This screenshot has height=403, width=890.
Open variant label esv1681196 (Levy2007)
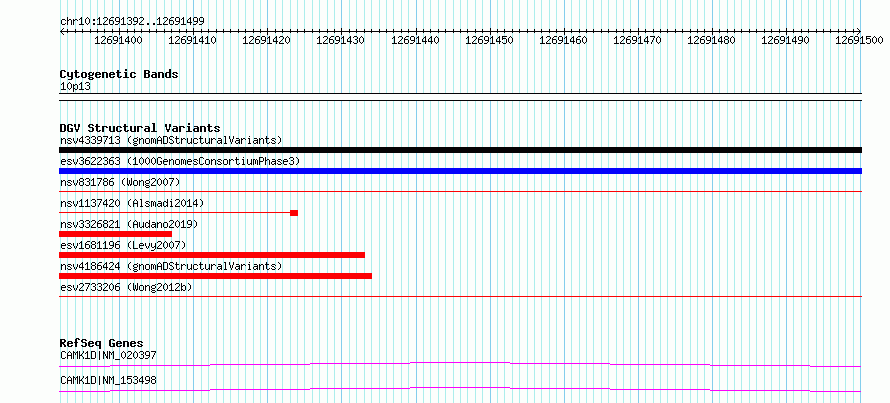point(123,245)
